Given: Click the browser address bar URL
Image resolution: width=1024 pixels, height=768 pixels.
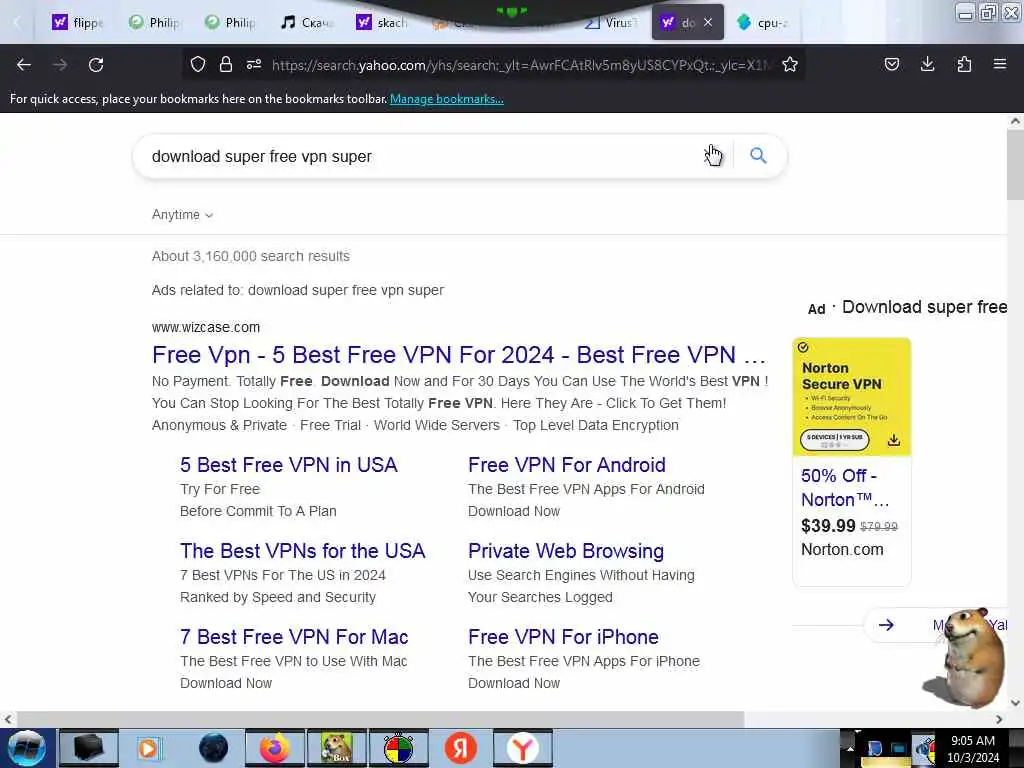Looking at the screenshot, I should (x=520, y=65).
